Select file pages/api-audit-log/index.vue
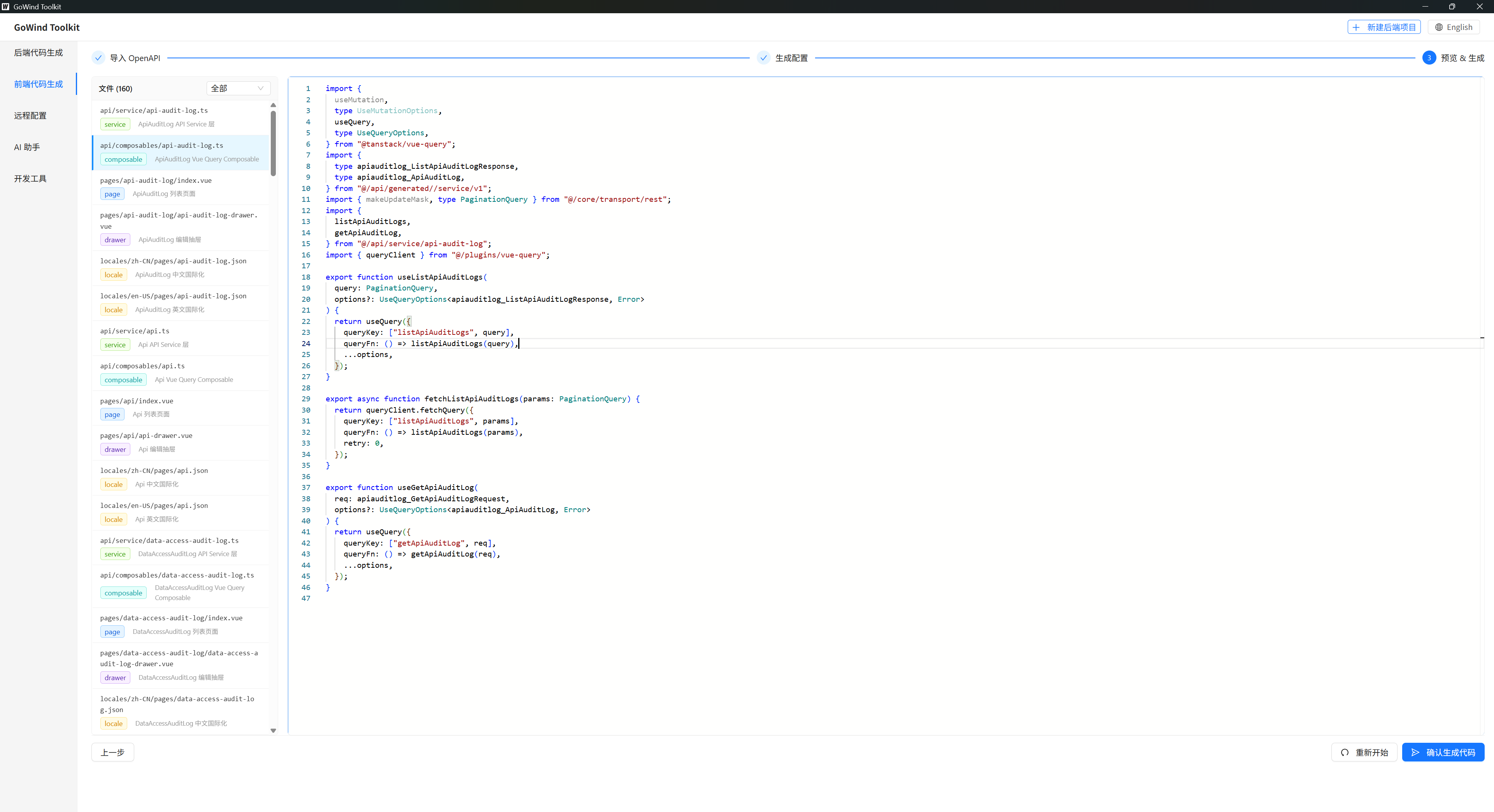1494x812 pixels. coord(181,187)
